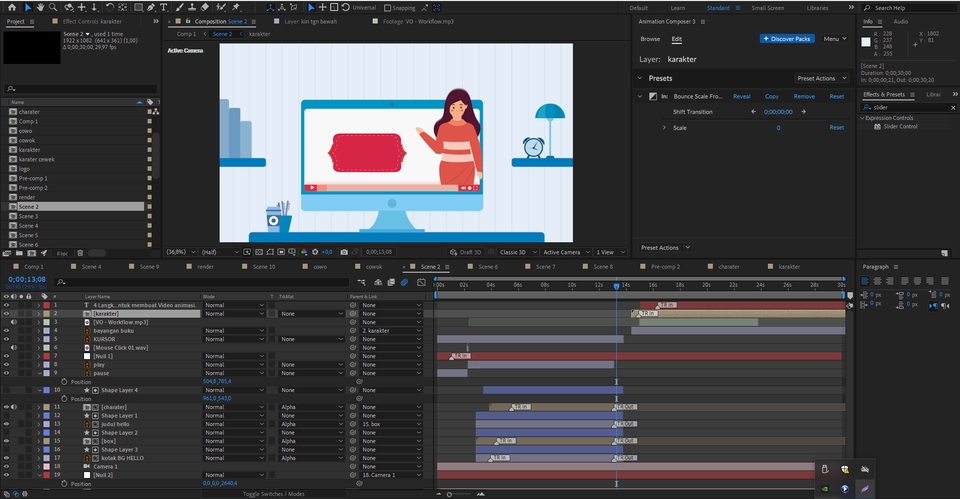Open the resolution (Half) dropdown
The image size is (960, 499).
(x=220, y=252)
